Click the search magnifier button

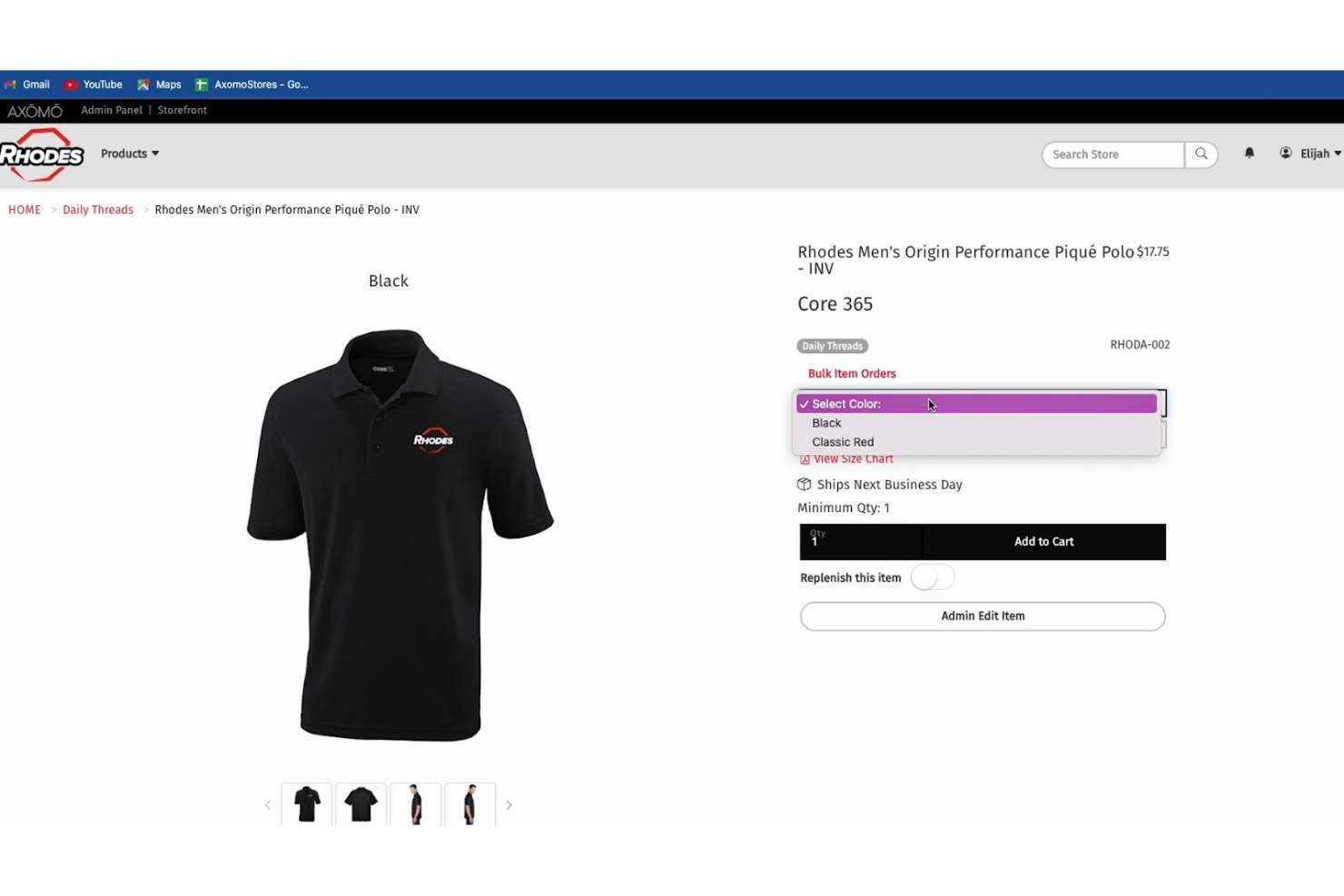click(1201, 154)
